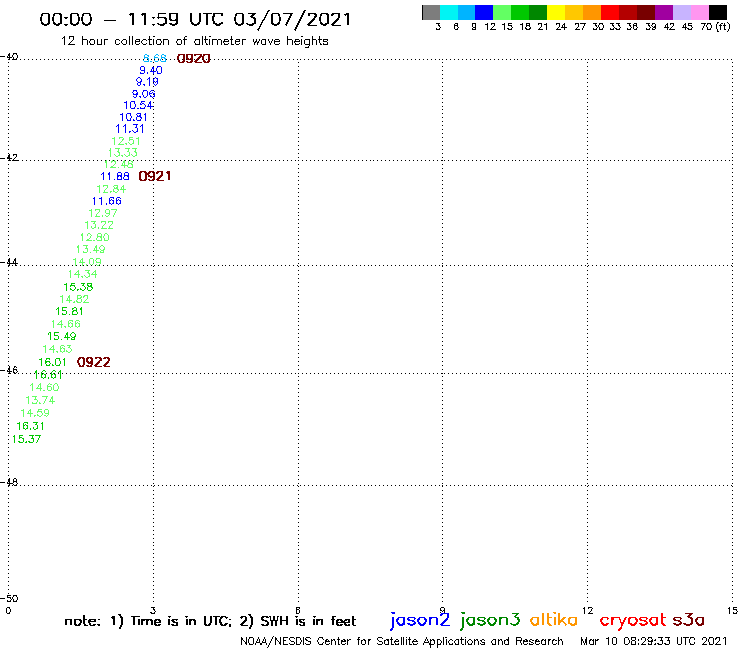740x650 pixels.
Task: Select the purple swatch in the color scale
Action: (x=664, y=12)
